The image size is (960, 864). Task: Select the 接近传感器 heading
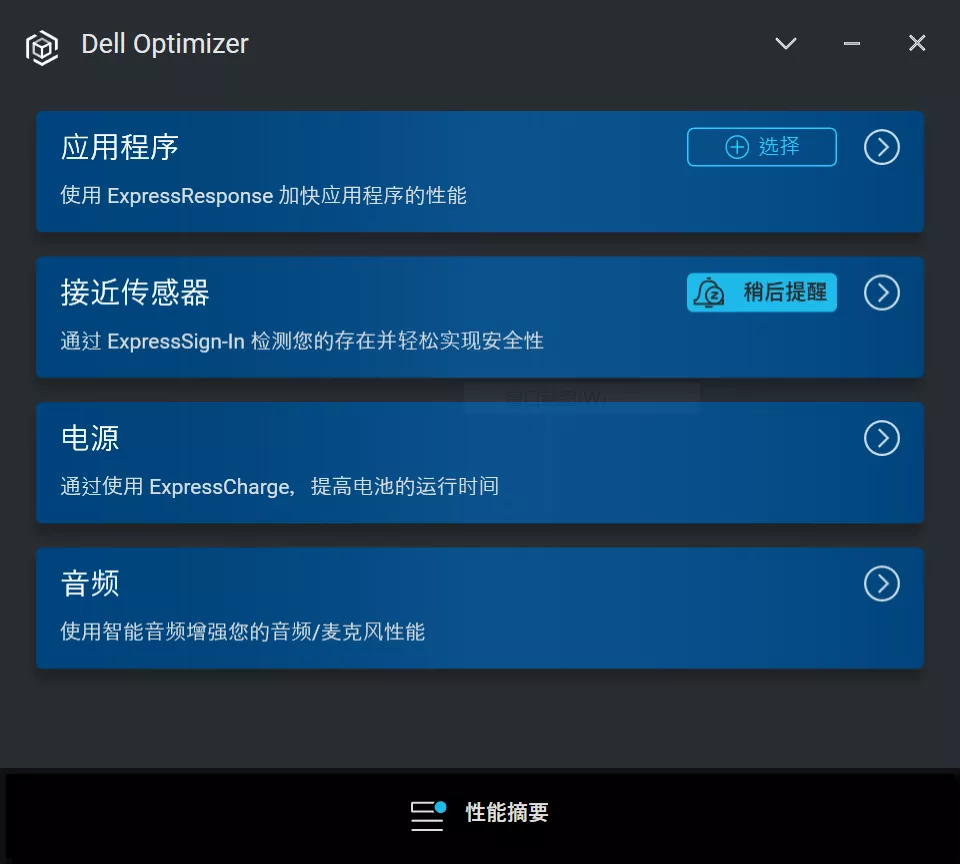[135, 293]
